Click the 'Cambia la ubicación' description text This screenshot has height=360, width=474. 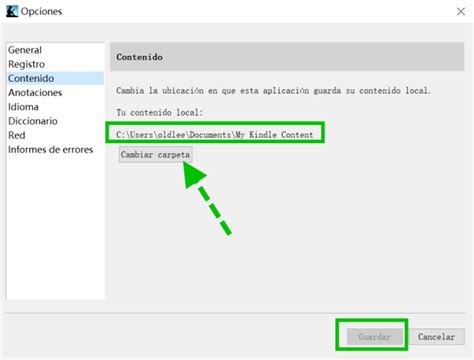click(273, 91)
